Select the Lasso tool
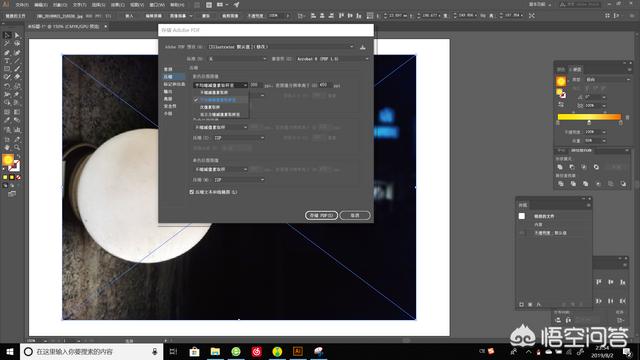640x360 pixels. point(17,44)
